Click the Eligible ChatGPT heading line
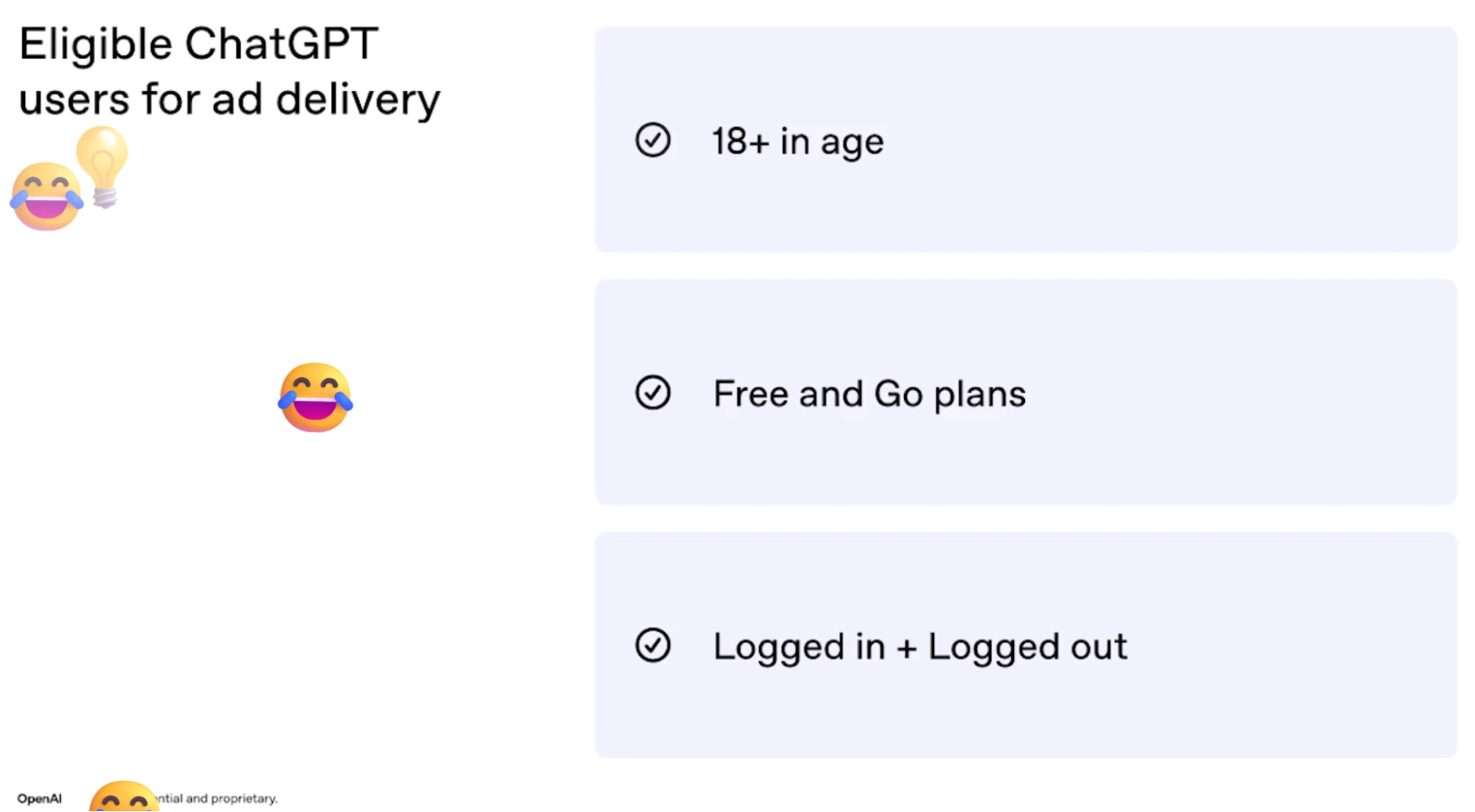 pos(198,44)
